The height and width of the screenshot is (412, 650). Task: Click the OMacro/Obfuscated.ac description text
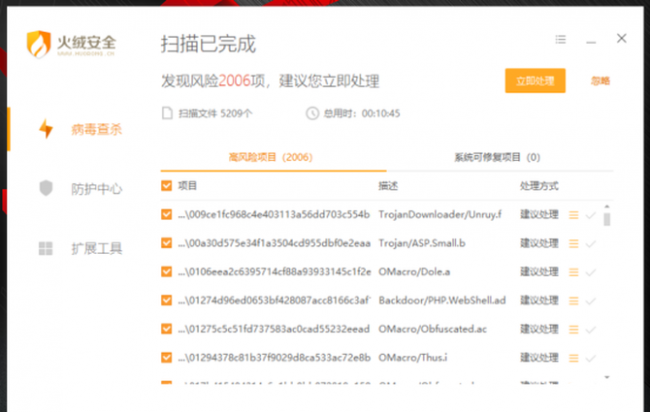pos(432,329)
